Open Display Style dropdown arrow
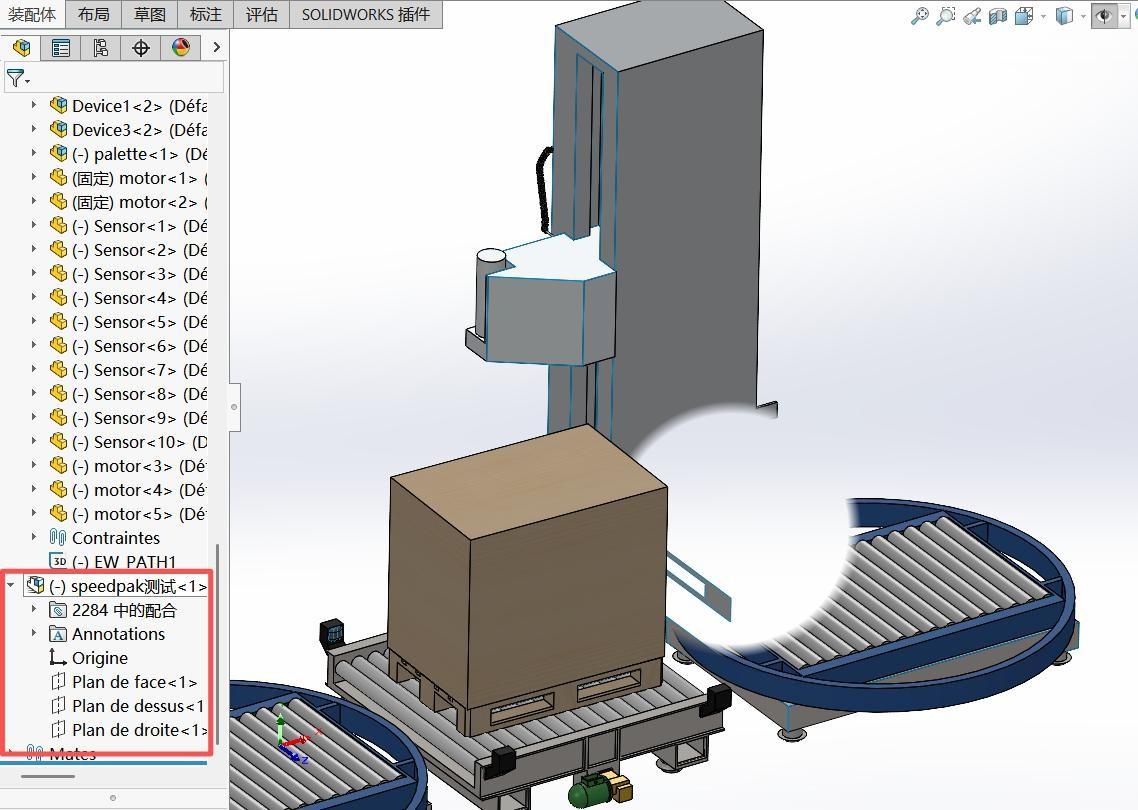Screen dimensions: 1138x810 click(x=1082, y=17)
